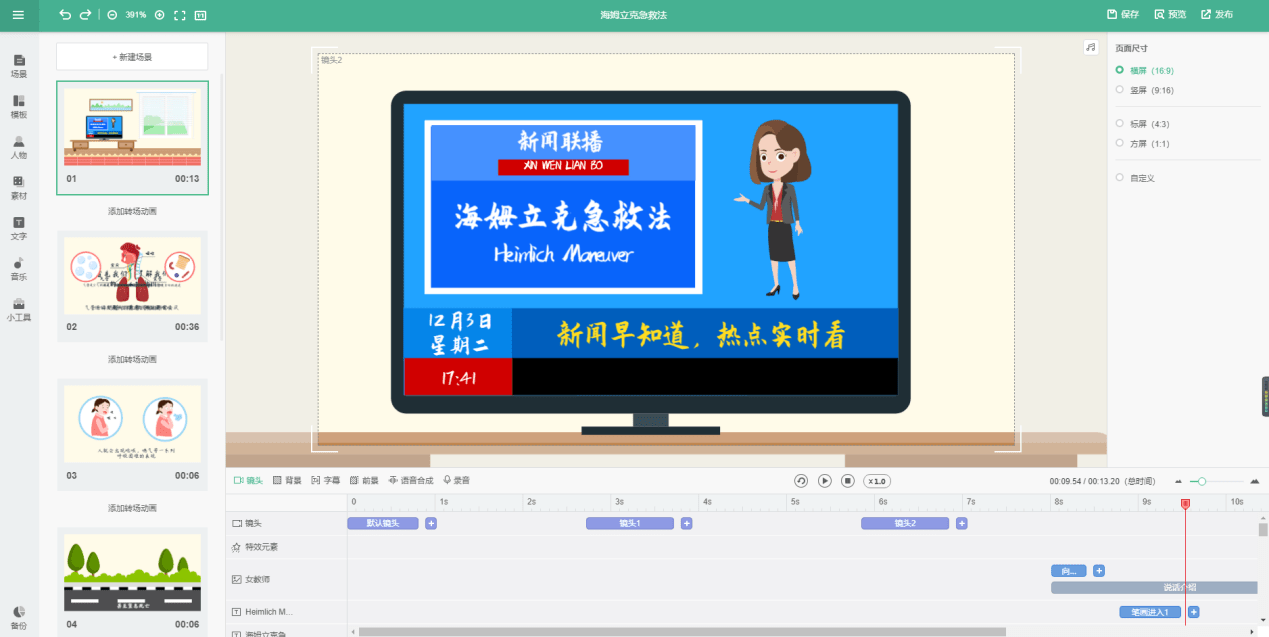This screenshot has width=1269, height=637.
Task: Switch to the 字幕 subtitles timeline tab
Action: click(326, 481)
